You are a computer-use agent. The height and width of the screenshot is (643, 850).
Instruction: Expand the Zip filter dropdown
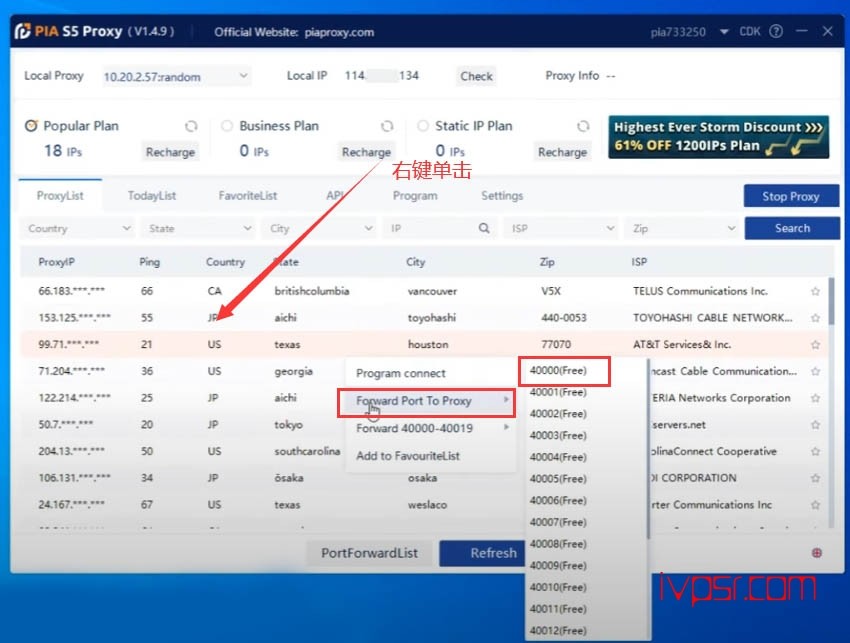tap(731, 228)
